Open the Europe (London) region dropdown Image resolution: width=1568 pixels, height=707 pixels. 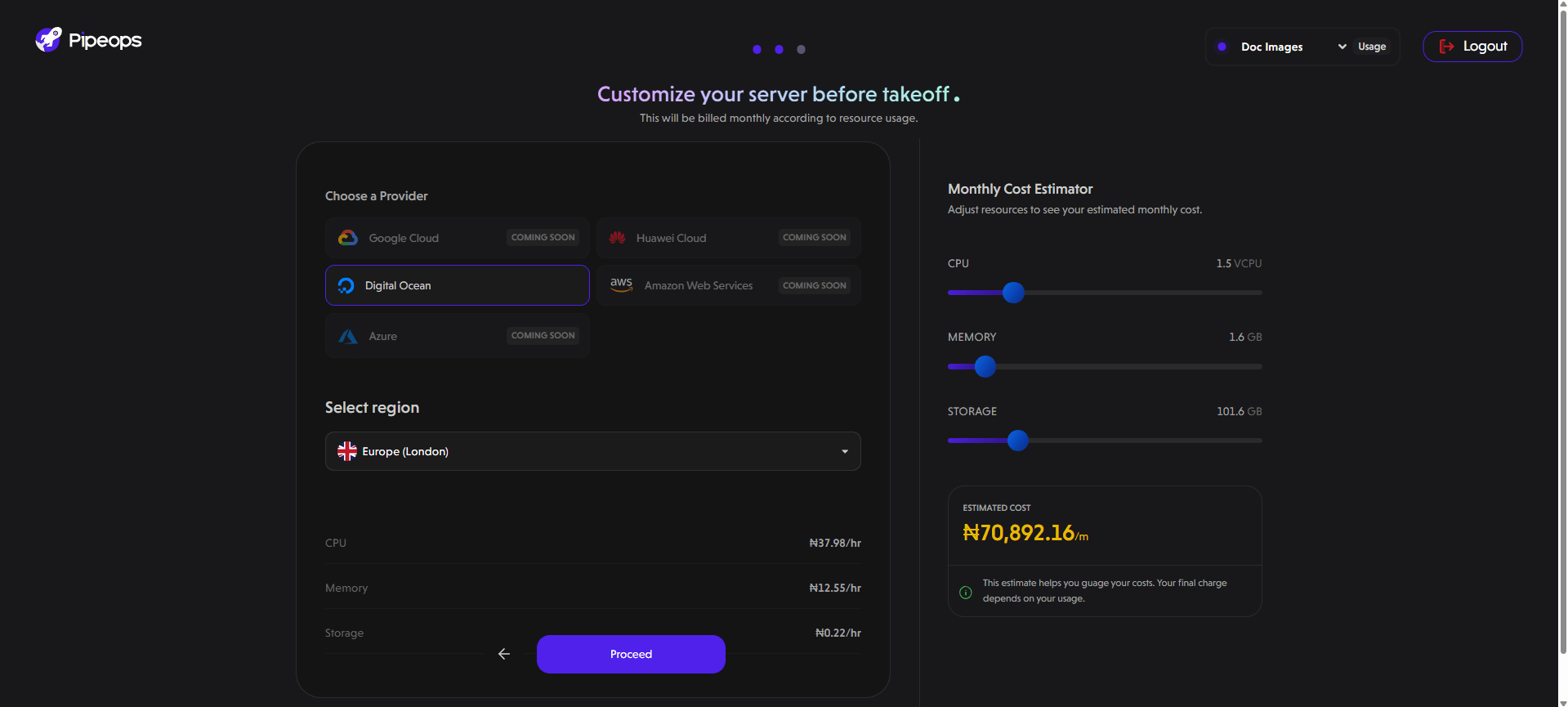pyautogui.click(x=593, y=451)
